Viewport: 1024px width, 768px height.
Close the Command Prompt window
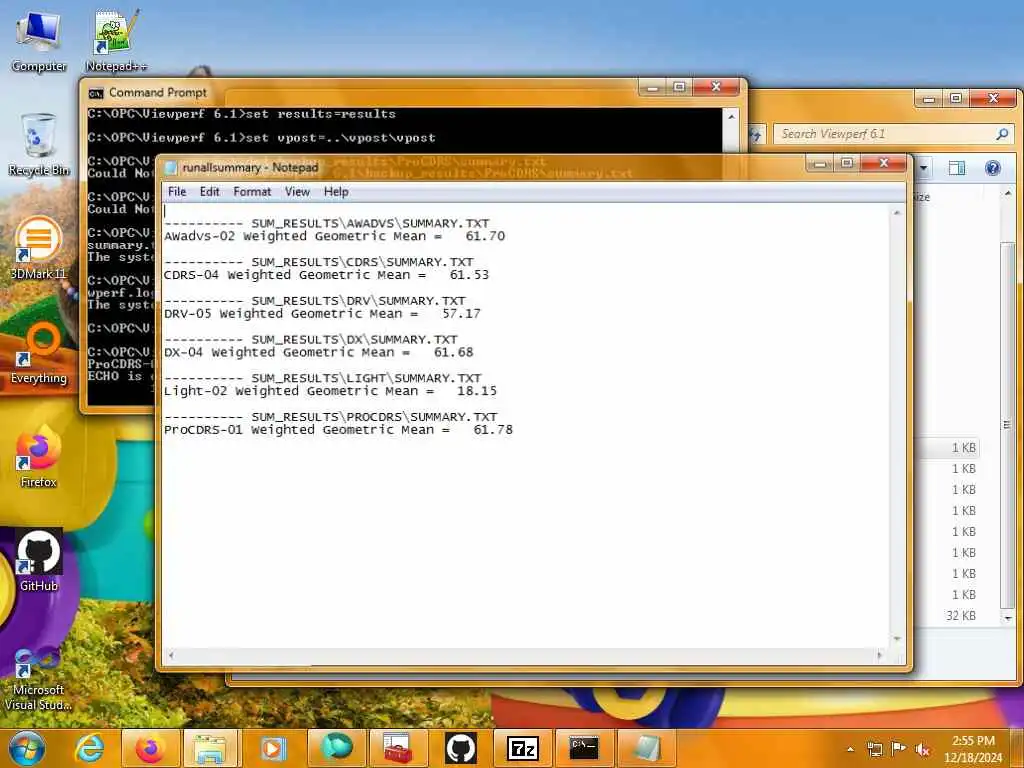pyautogui.click(x=716, y=87)
